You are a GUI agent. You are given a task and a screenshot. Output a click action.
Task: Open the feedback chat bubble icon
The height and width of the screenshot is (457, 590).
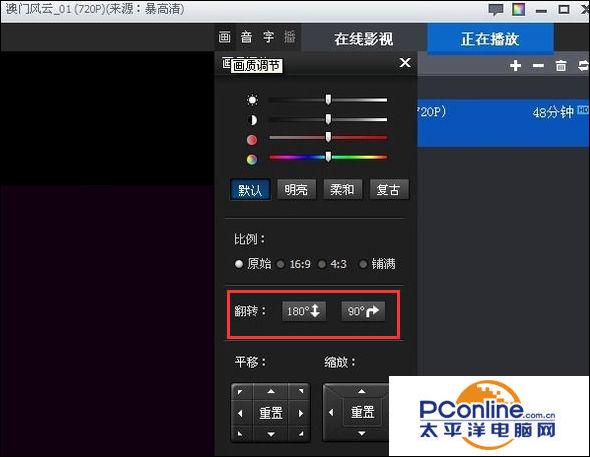pos(496,10)
